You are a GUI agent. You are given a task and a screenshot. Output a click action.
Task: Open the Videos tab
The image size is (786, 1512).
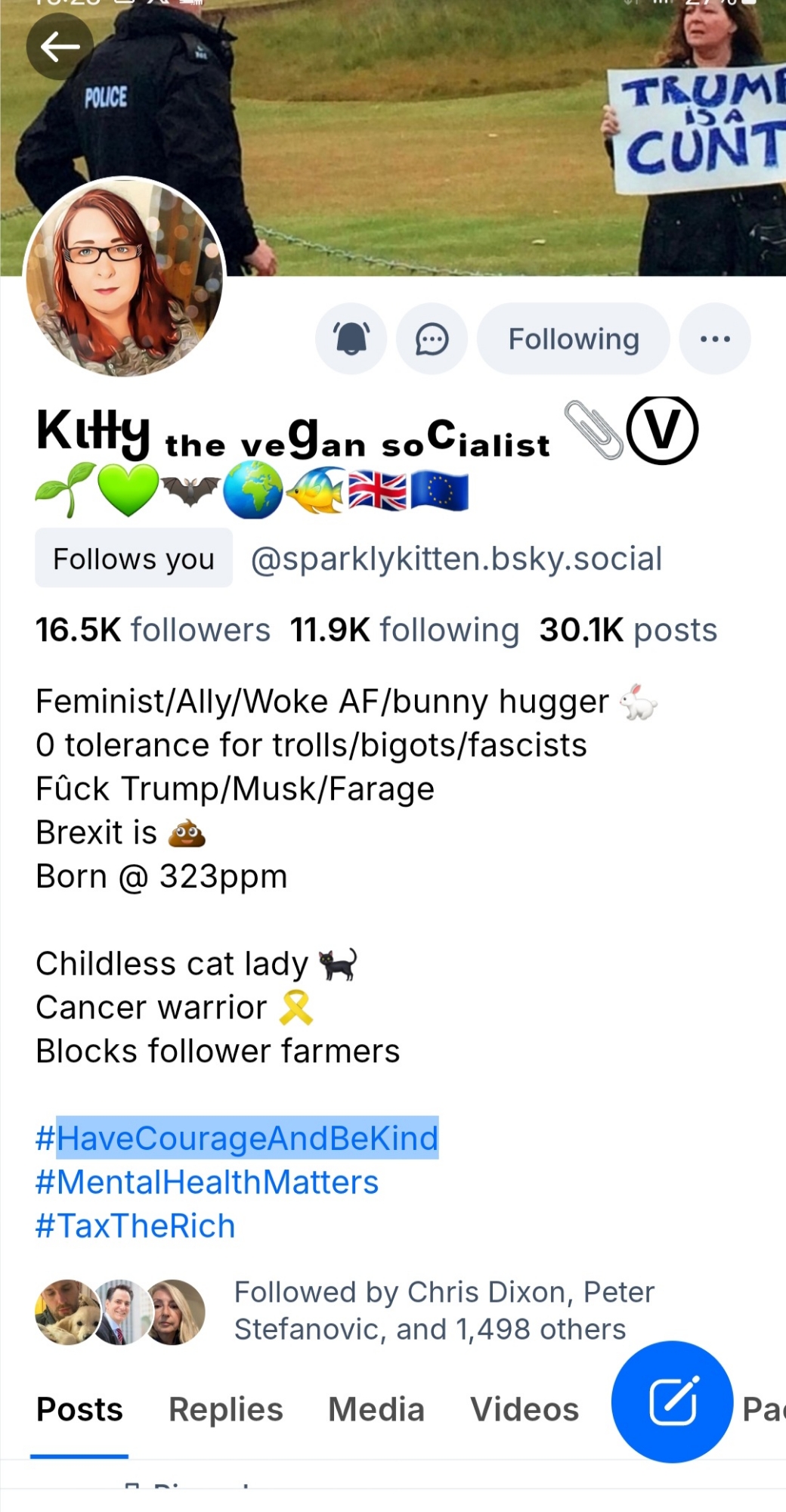(525, 1410)
